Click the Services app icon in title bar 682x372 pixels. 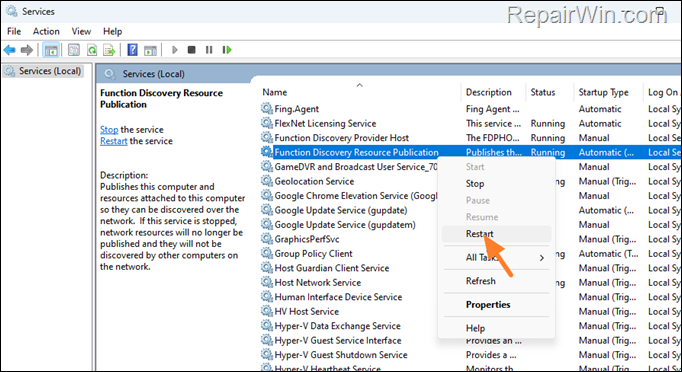click(x=11, y=11)
